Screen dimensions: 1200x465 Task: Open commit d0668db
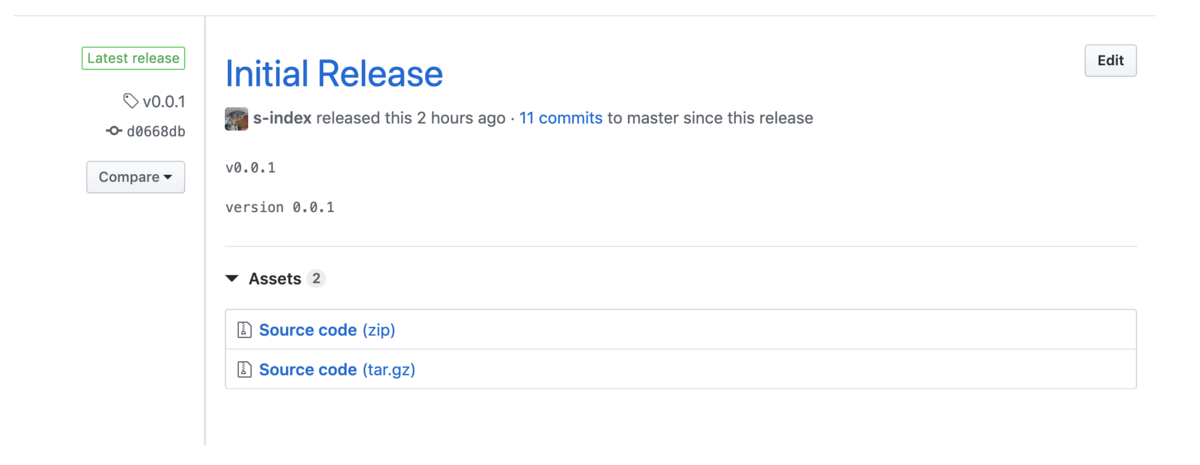[156, 132]
